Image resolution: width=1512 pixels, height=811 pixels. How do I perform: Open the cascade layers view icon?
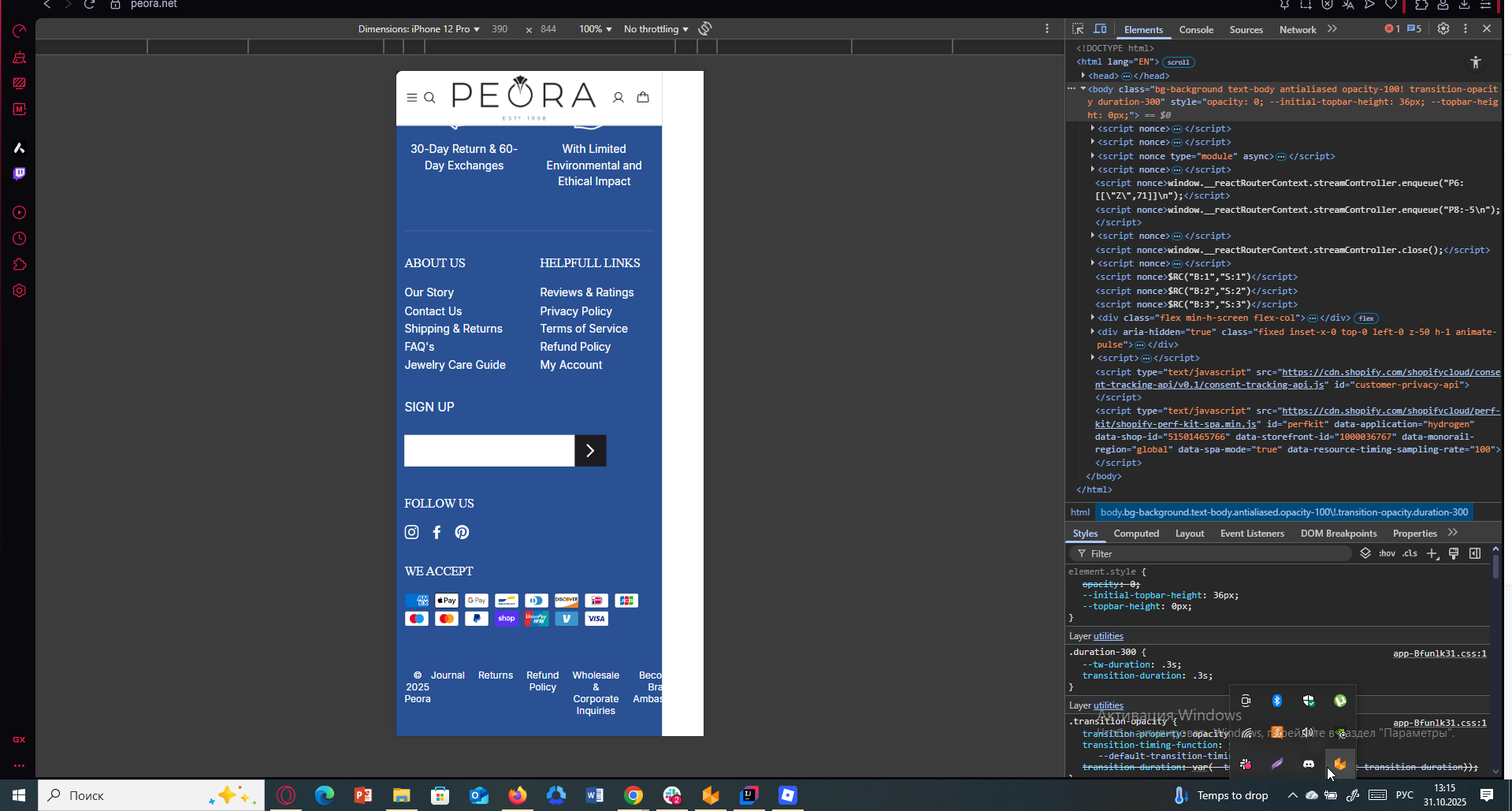(1365, 553)
